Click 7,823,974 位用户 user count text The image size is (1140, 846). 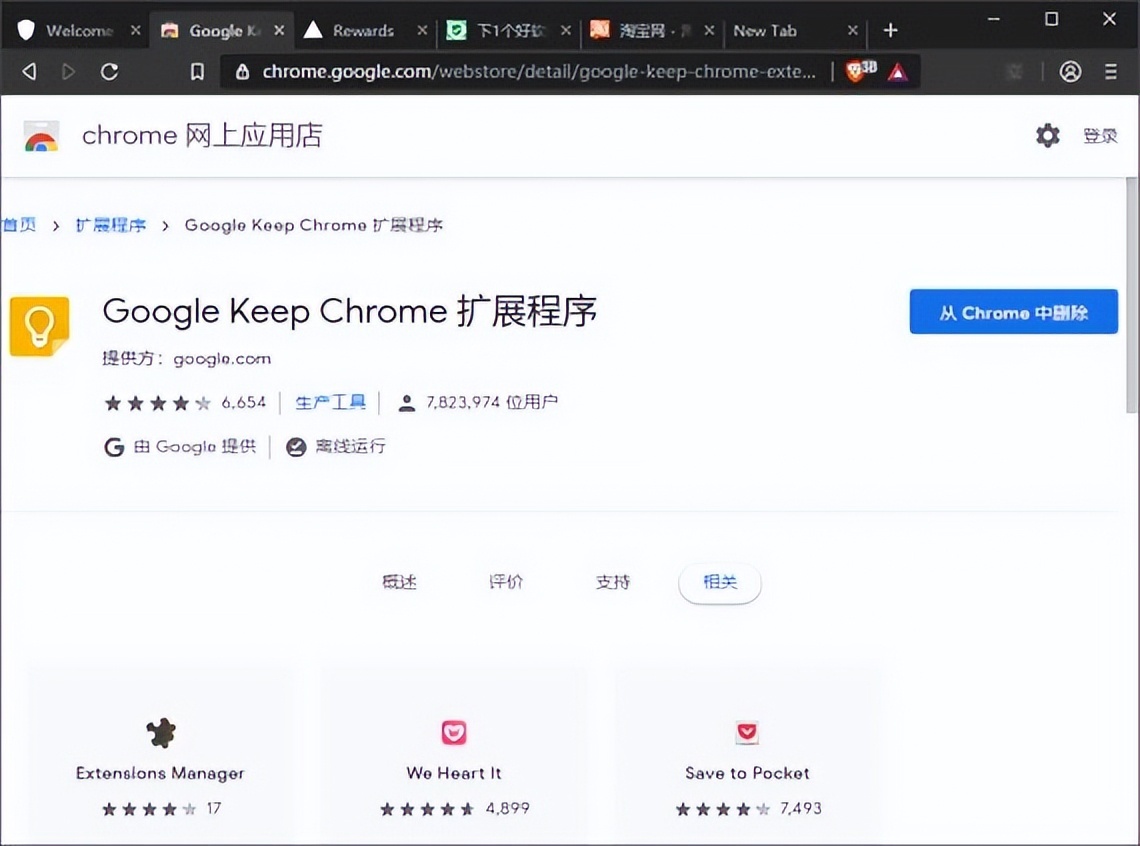coord(492,402)
